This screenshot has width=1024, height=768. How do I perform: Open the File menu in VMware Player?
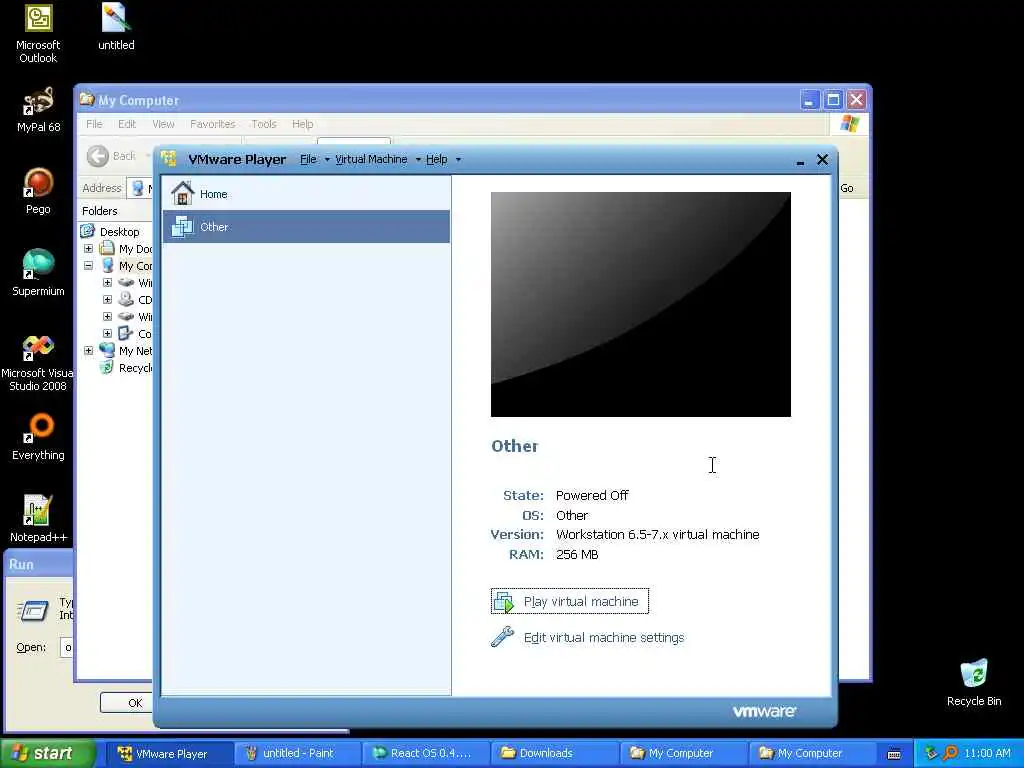(x=308, y=159)
